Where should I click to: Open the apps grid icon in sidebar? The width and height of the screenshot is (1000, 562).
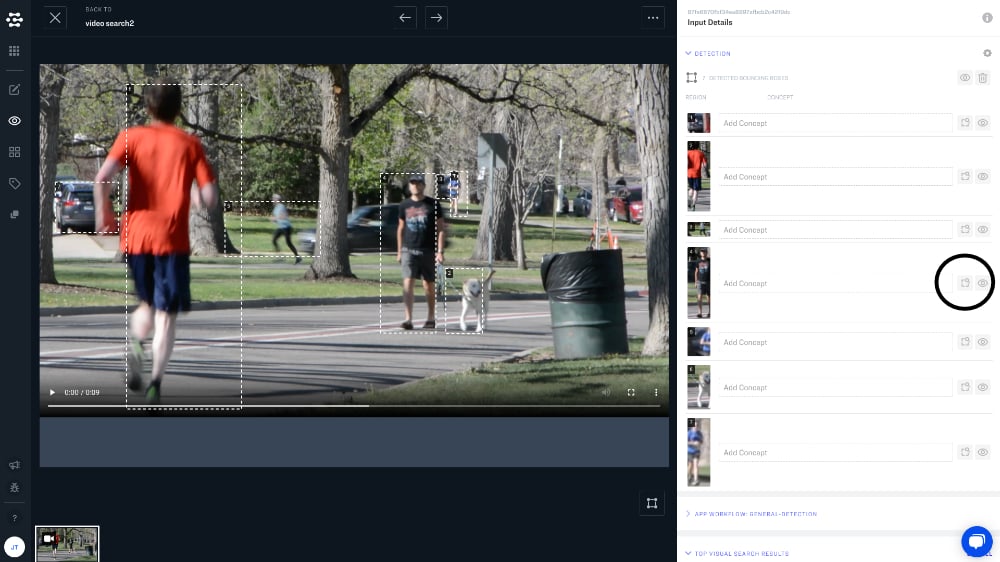point(14,50)
